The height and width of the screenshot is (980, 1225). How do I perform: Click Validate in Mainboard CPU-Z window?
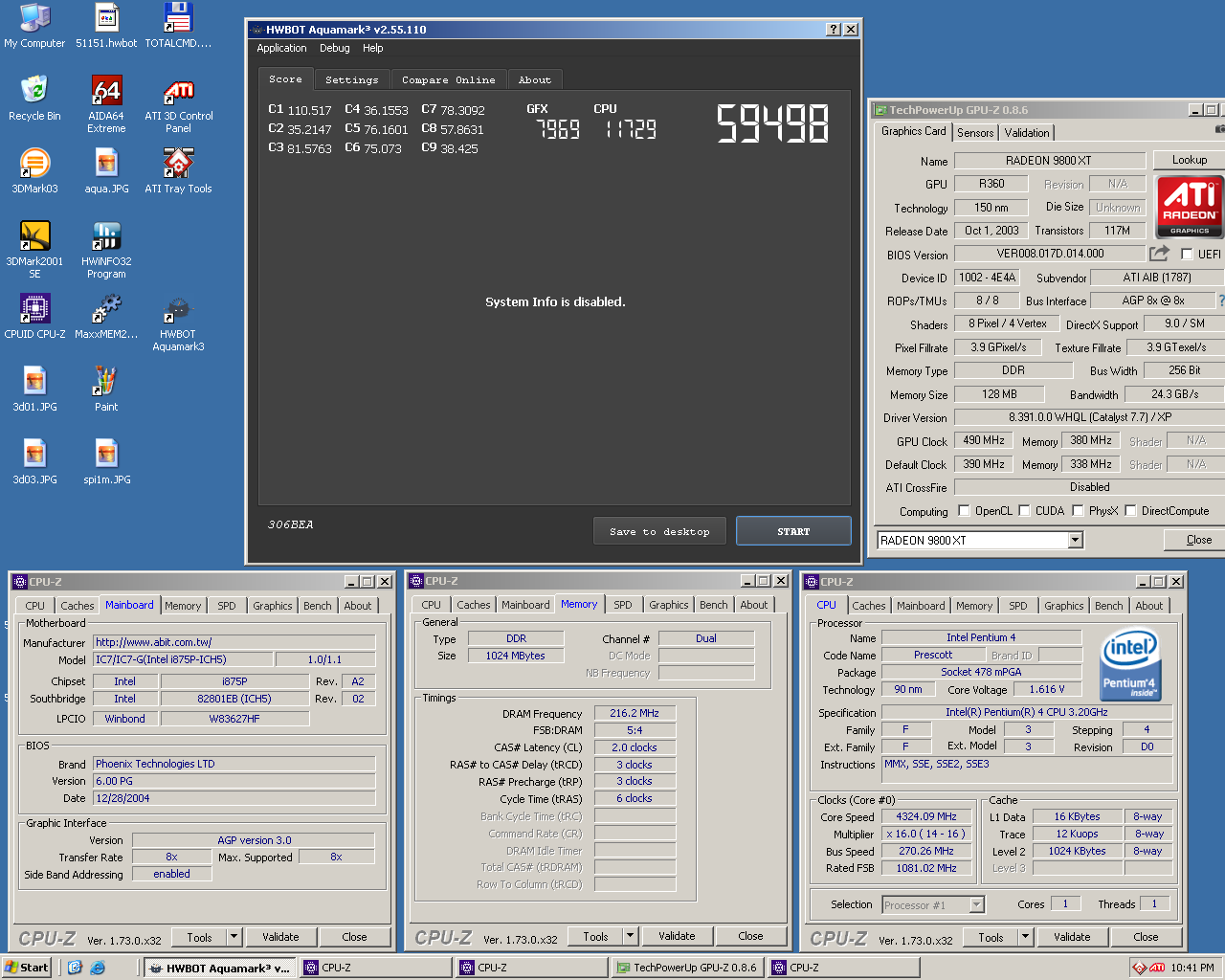(x=280, y=937)
